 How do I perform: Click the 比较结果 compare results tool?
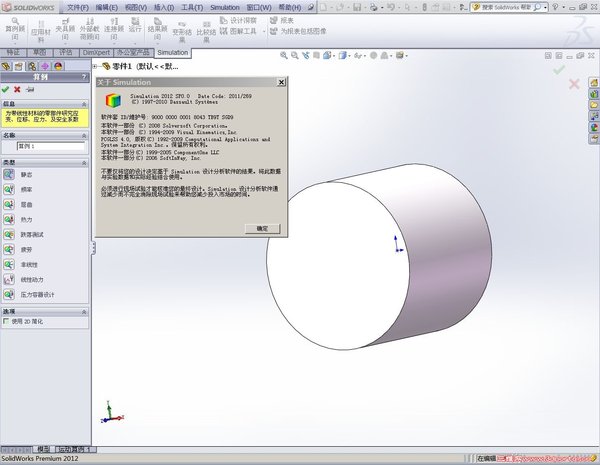coord(206,32)
